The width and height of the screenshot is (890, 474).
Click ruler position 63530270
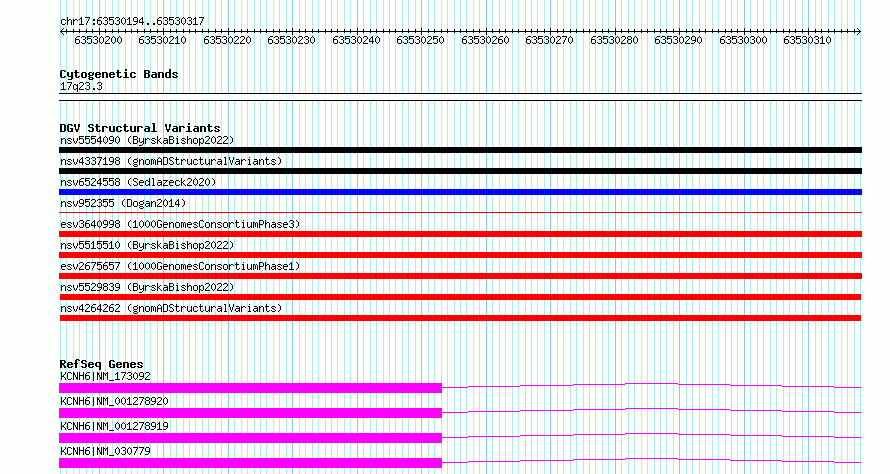549,40
